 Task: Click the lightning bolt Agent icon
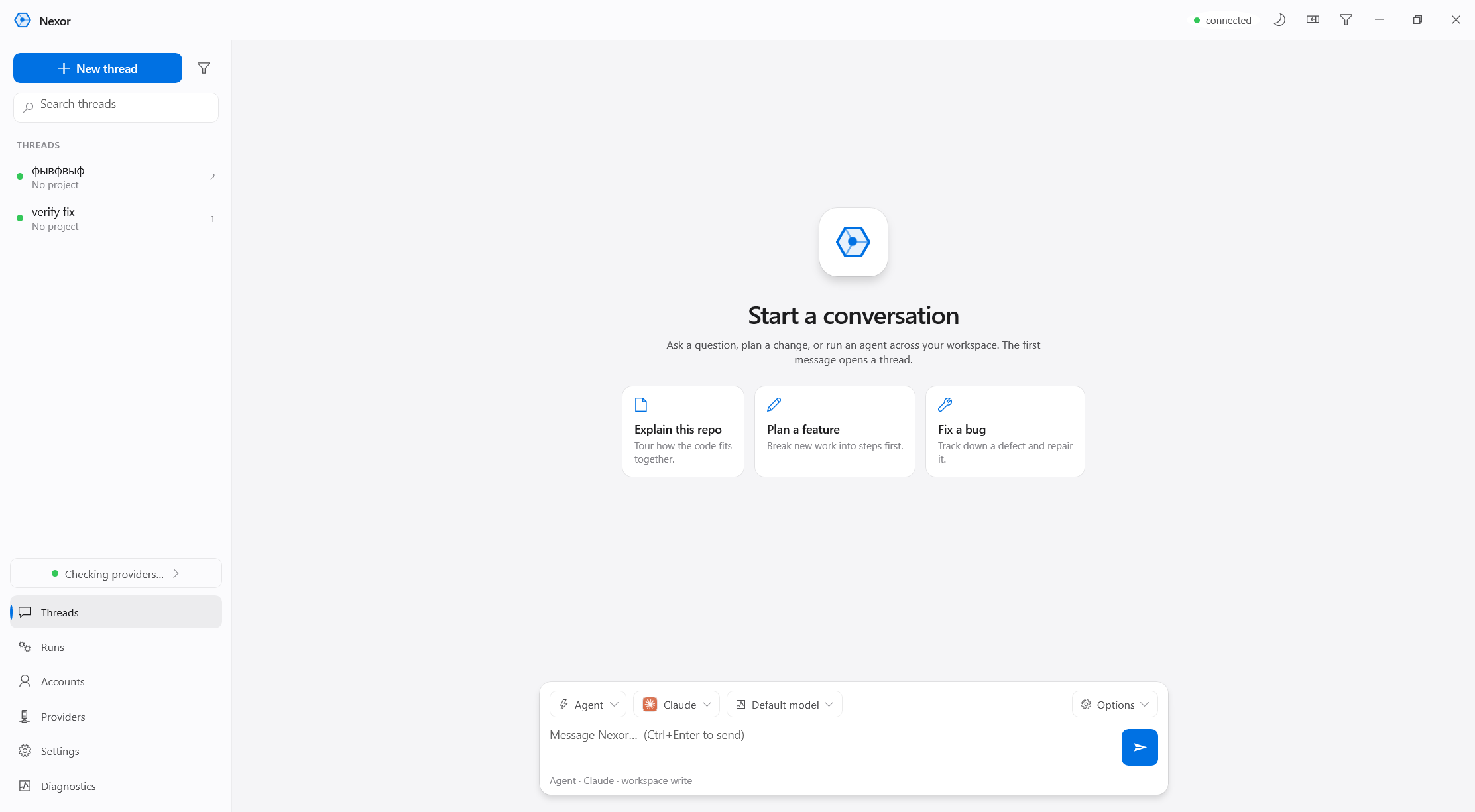click(564, 704)
